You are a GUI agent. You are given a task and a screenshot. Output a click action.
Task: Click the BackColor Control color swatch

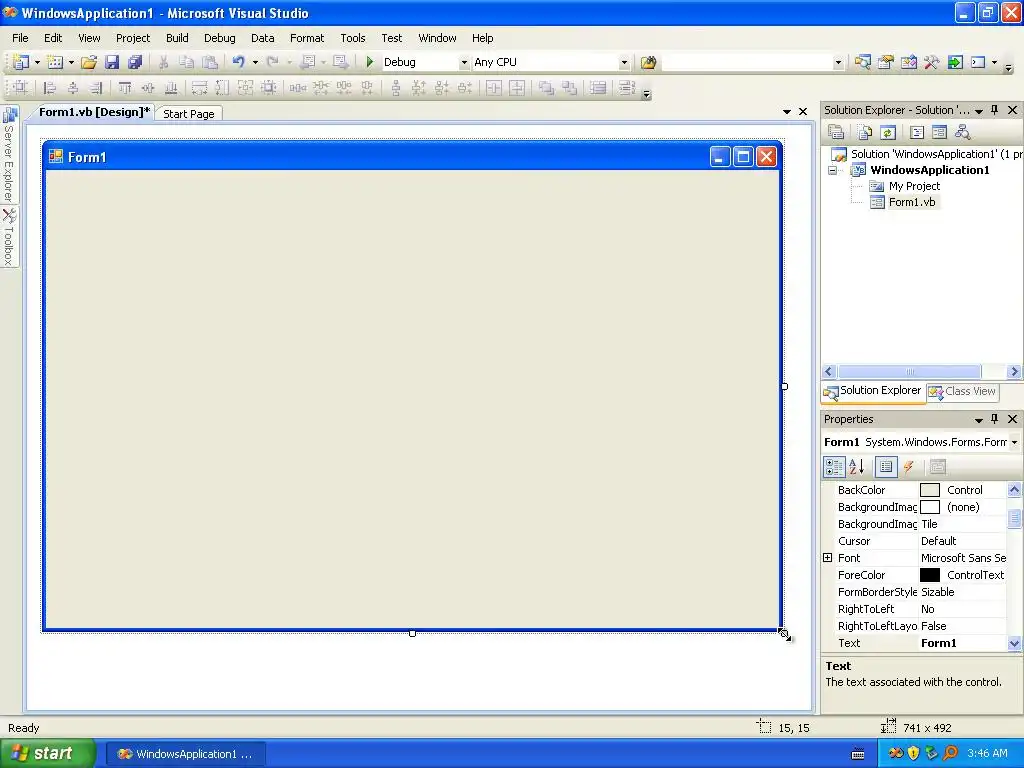click(x=929, y=490)
